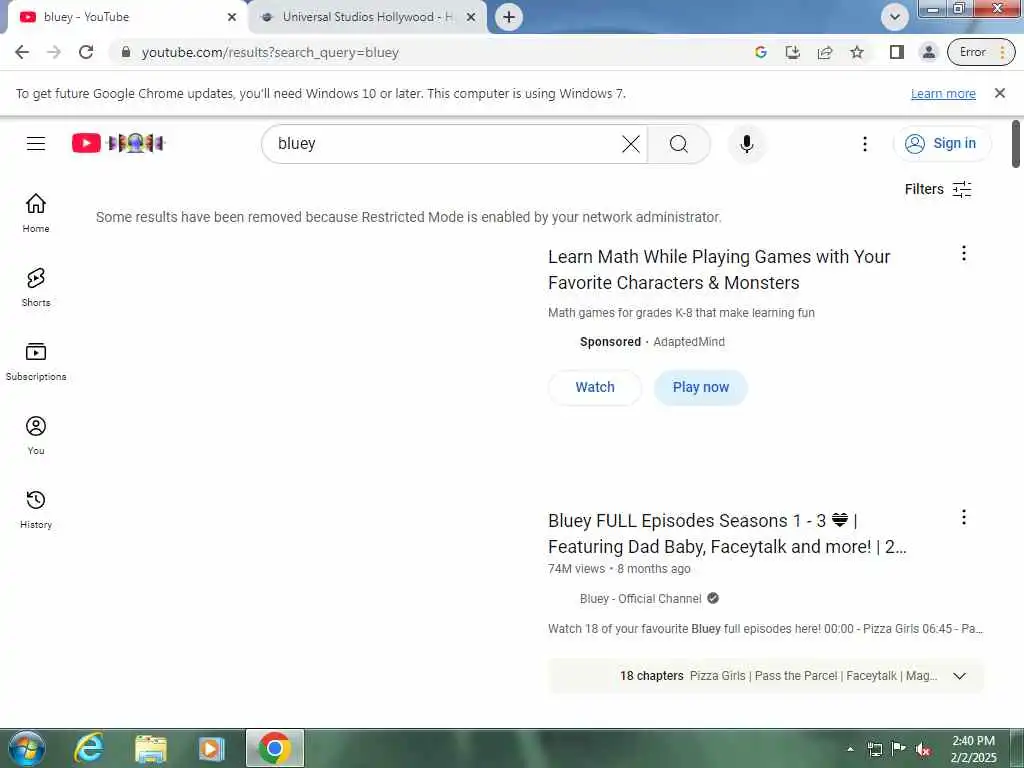This screenshot has height=768, width=1024.
Task: Start voice search with microphone icon
Action: click(x=747, y=144)
